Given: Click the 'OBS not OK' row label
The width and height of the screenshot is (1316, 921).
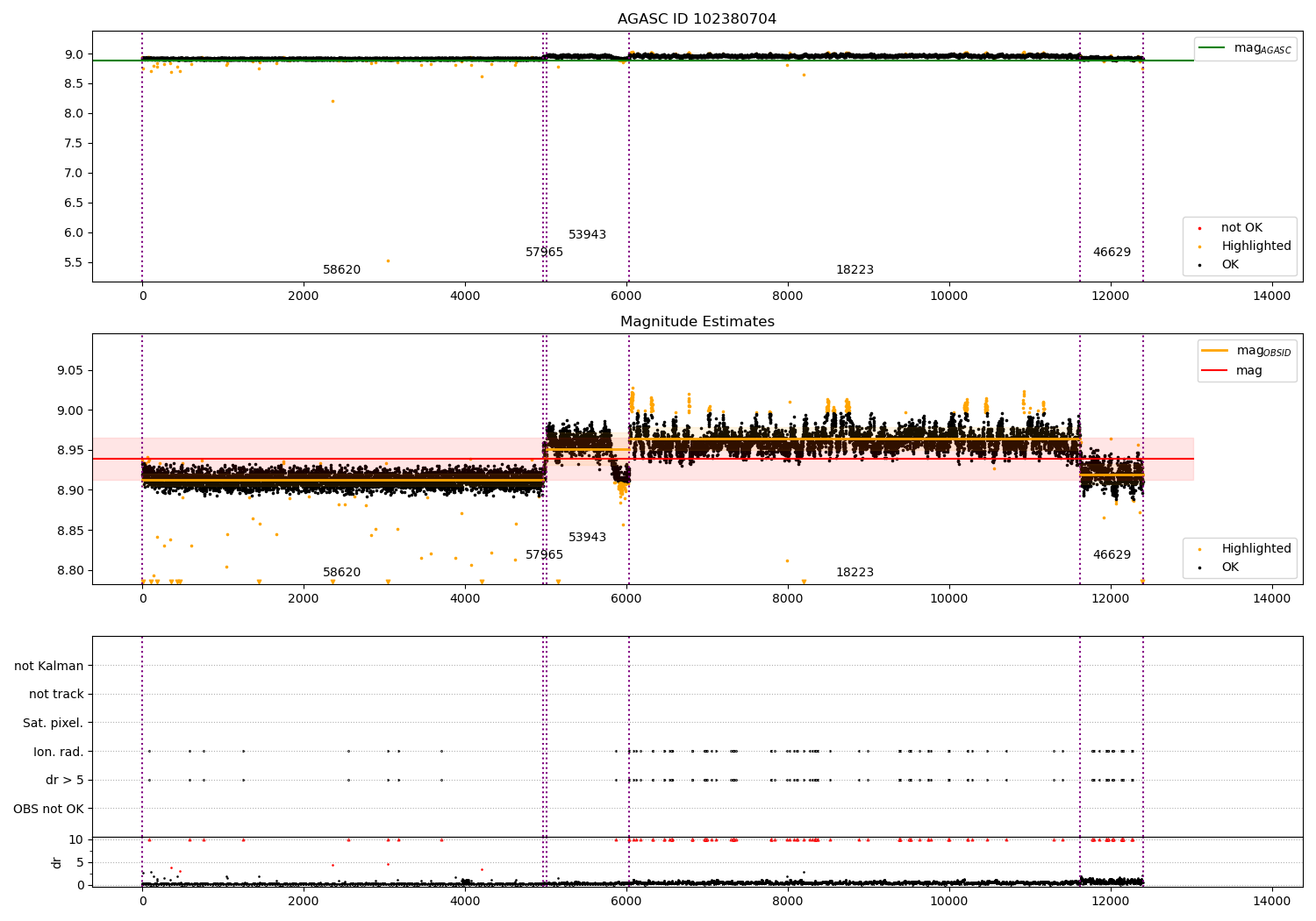Looking at the screenshot, I should (x=49, y=809).
